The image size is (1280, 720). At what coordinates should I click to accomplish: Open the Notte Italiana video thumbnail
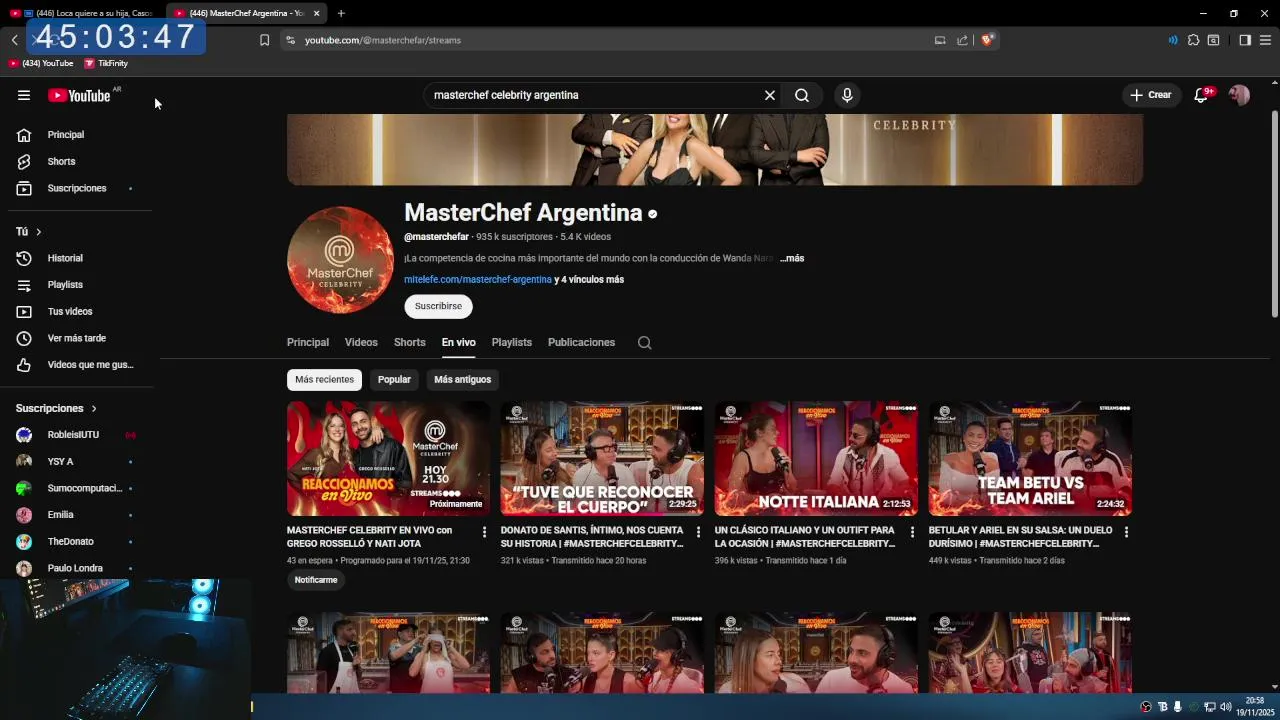click(x=816, y=459)
